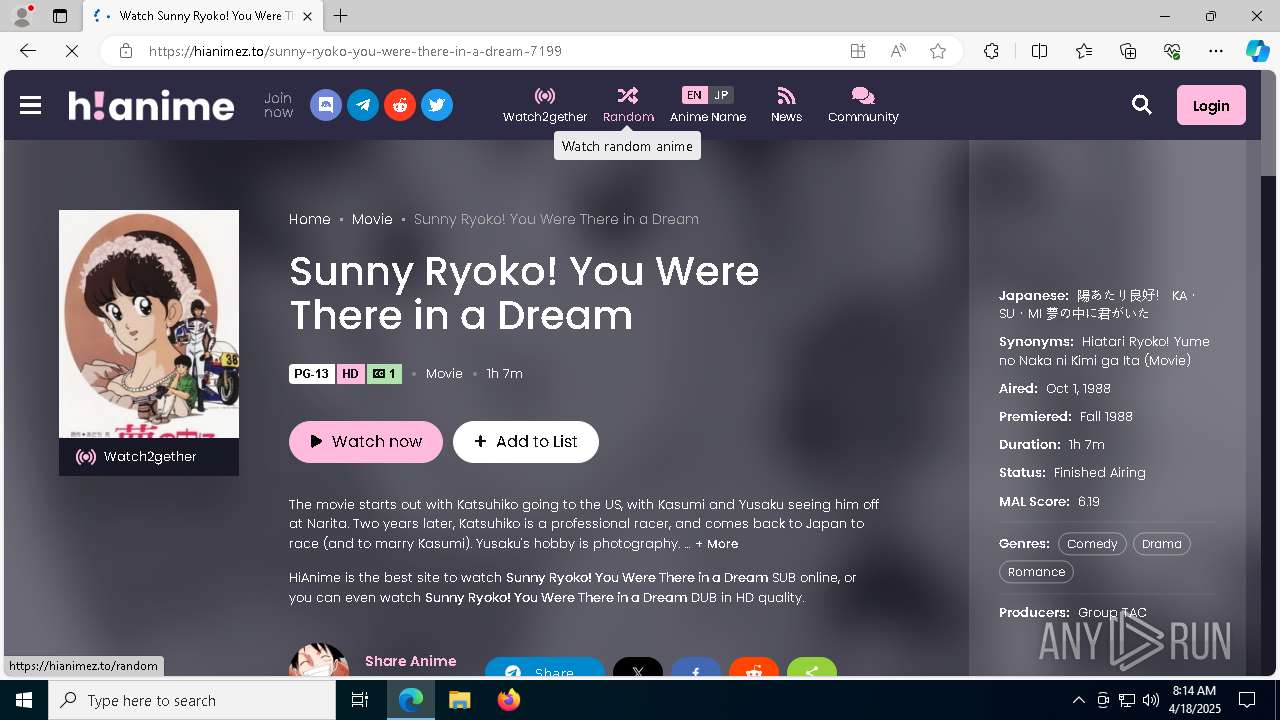Share the anime on X
The height and width of the screenshot is (720, 1280).
point(638,668)
